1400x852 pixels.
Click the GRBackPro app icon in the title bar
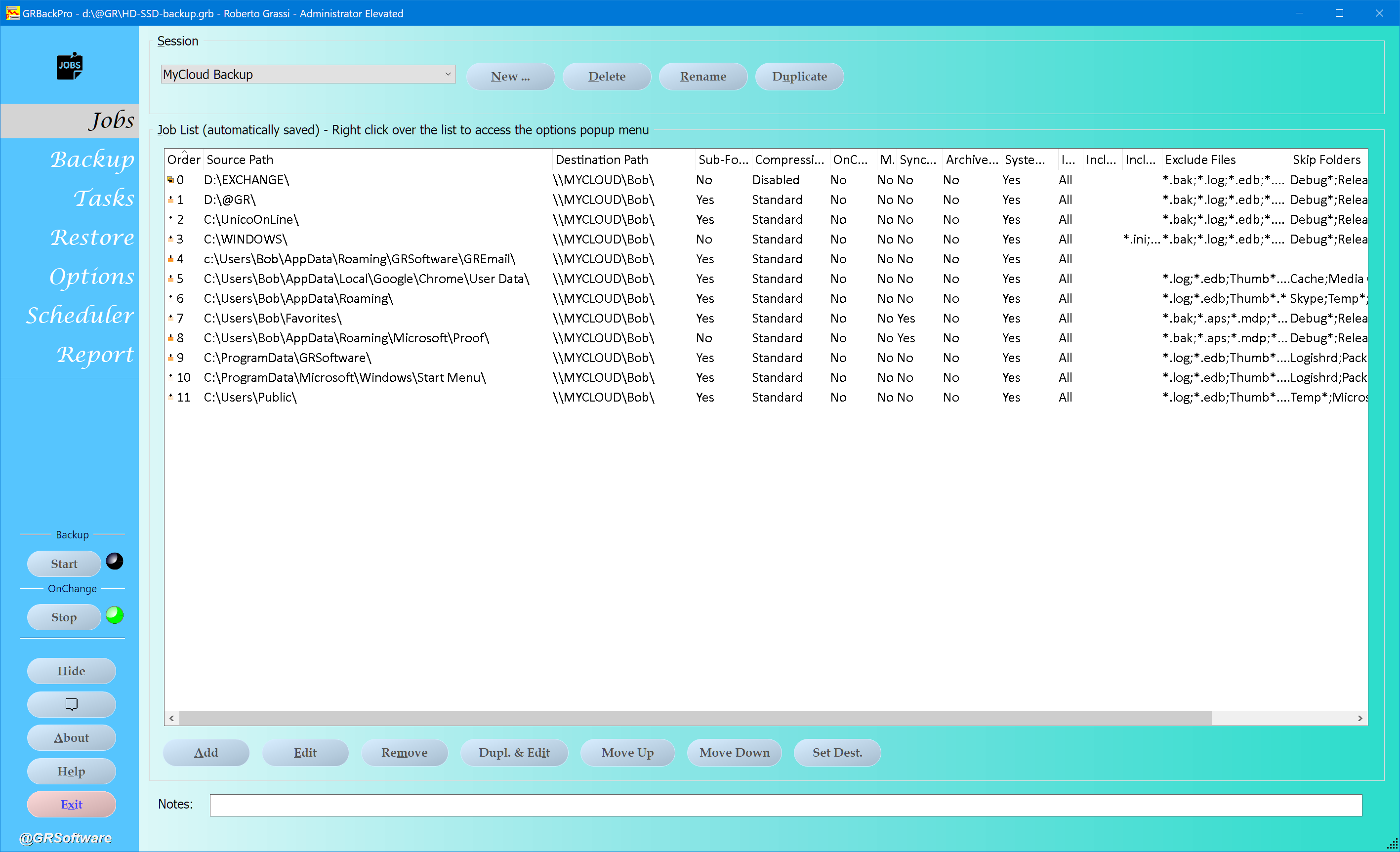point(12,12)
